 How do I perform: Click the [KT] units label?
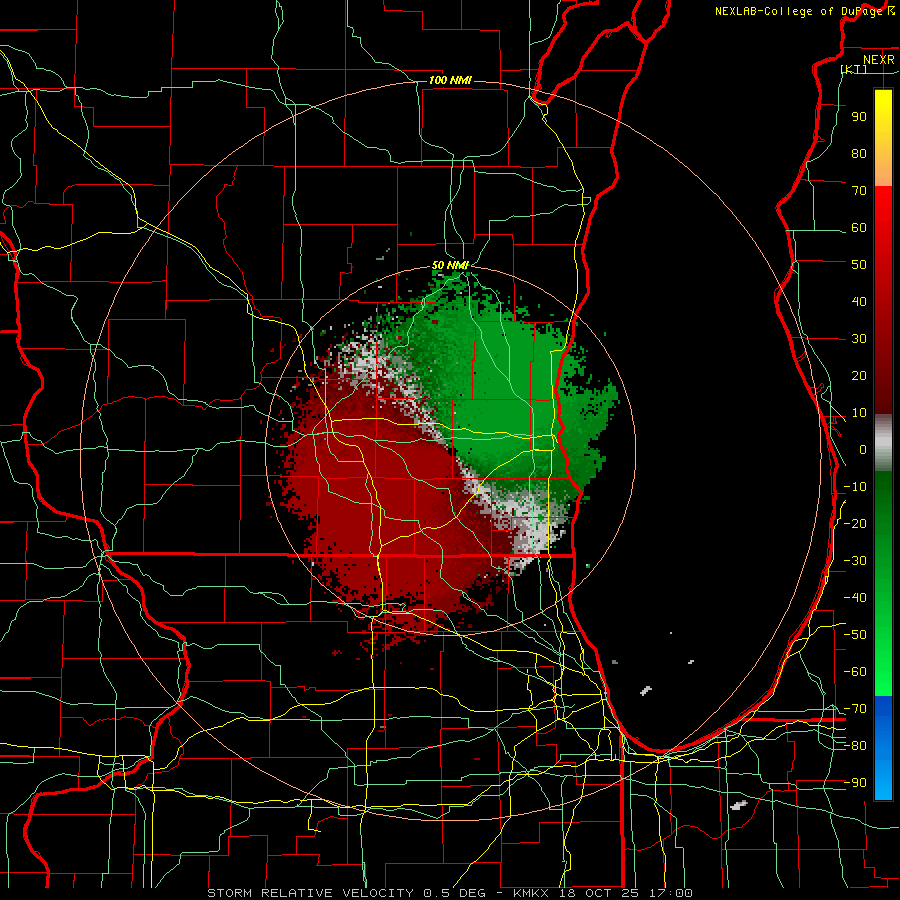click(854, 69)
